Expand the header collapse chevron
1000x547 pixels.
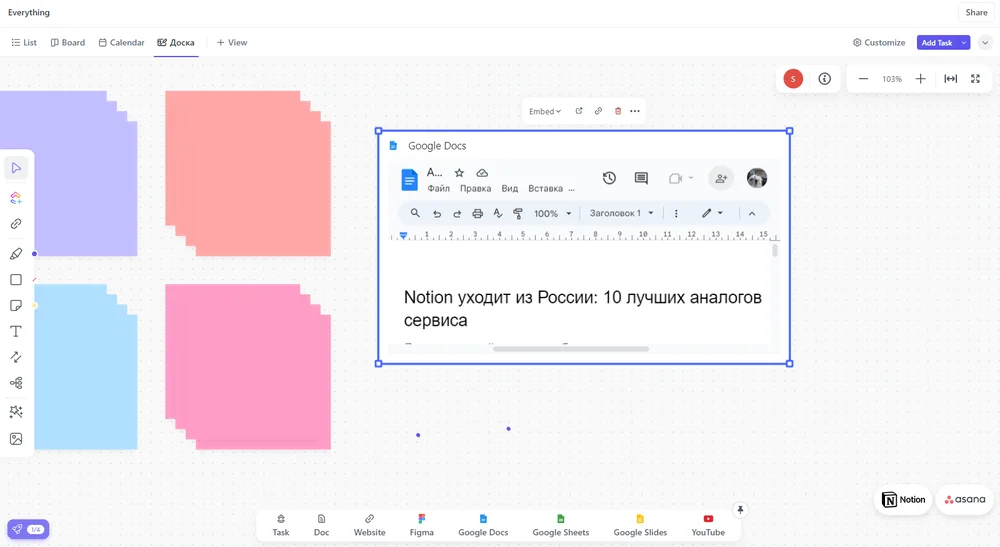985,43
